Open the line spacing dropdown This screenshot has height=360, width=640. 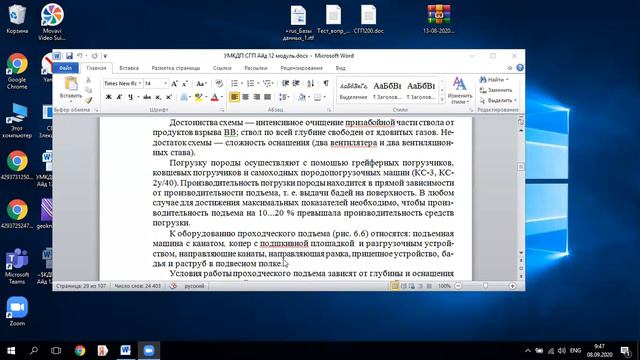coord(284,97)
